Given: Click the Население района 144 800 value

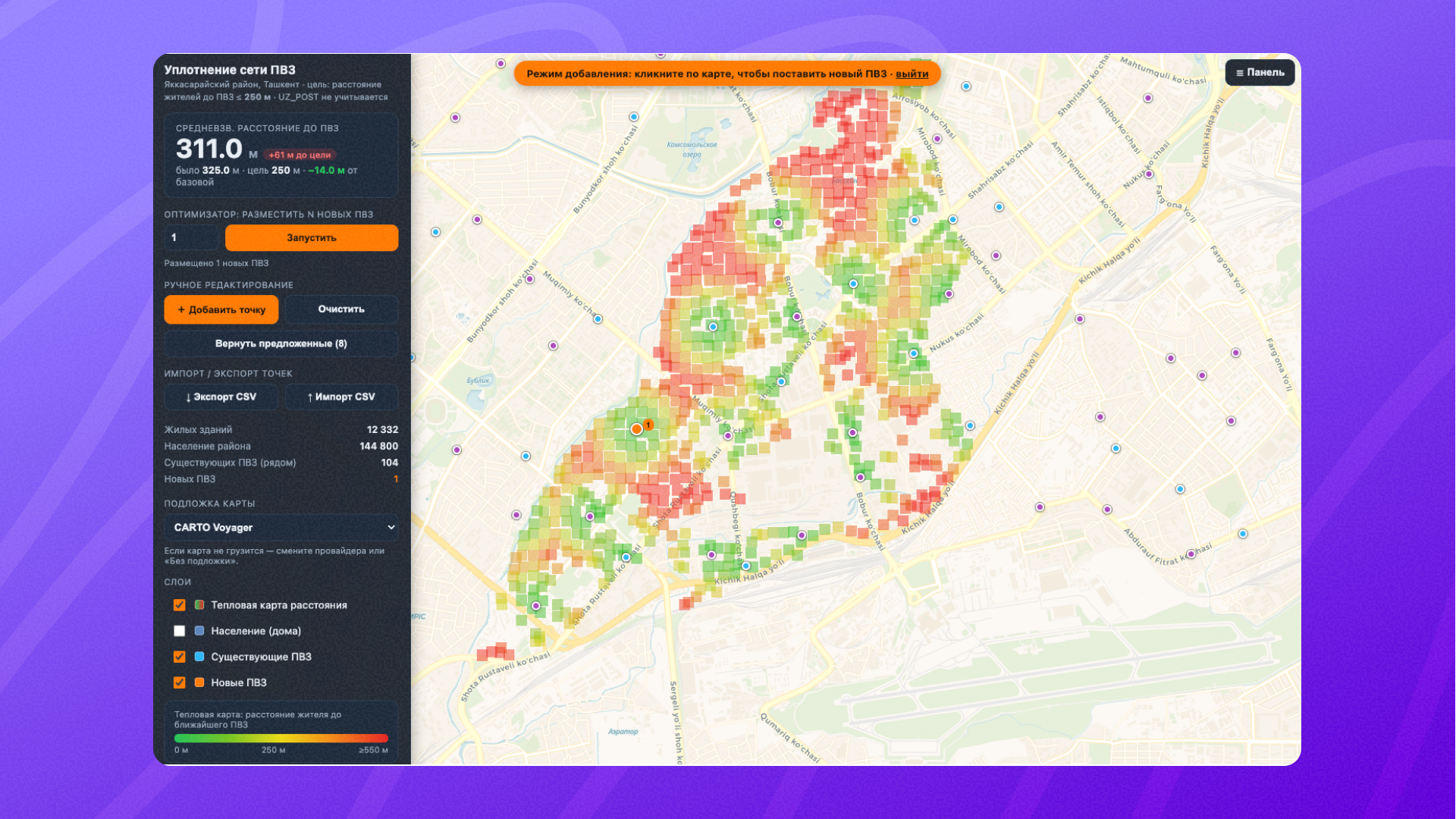Looking at the screenshot, I should [x=378, y=446].
